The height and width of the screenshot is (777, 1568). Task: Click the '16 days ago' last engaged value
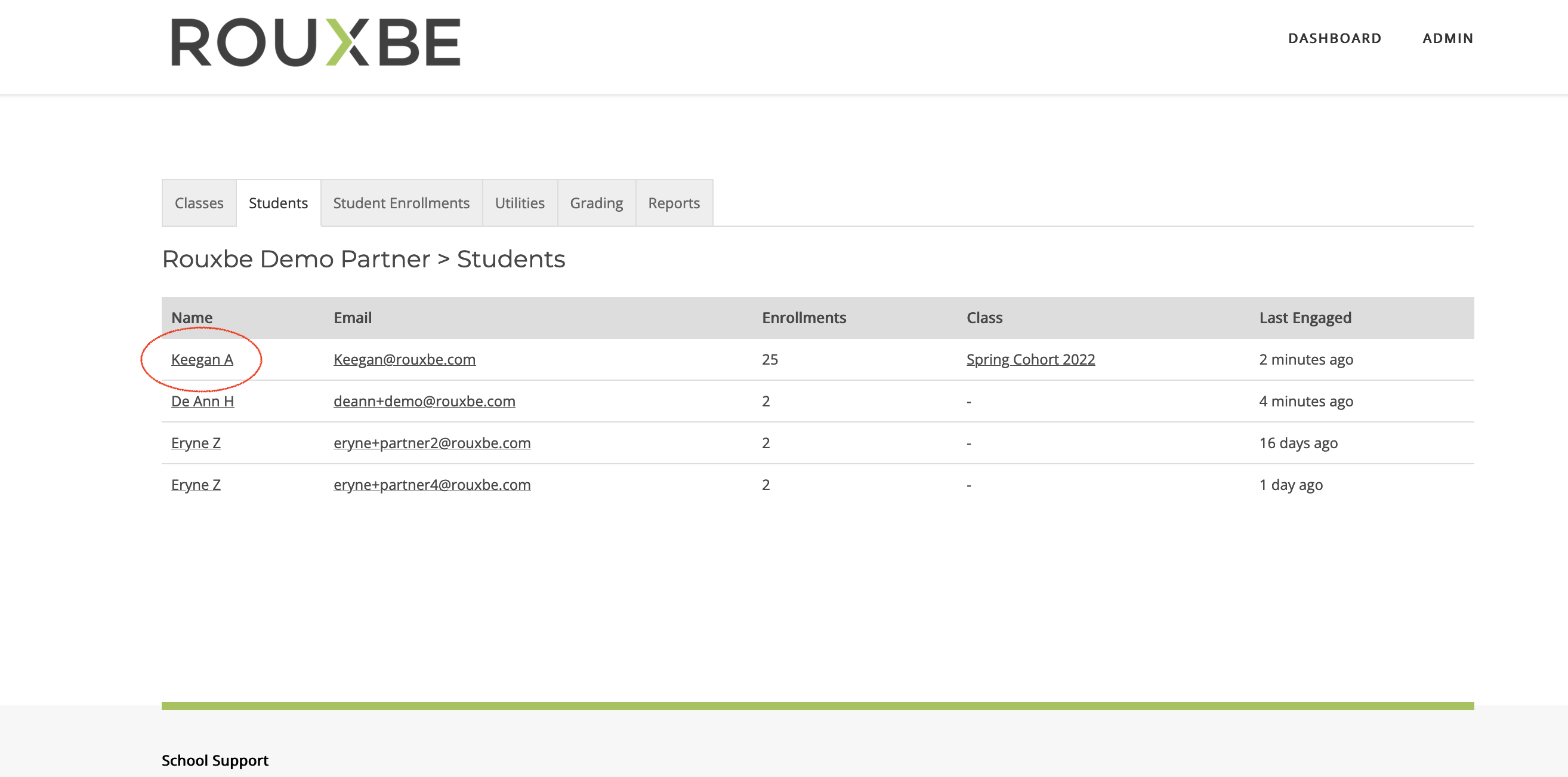coord(1298,443)
